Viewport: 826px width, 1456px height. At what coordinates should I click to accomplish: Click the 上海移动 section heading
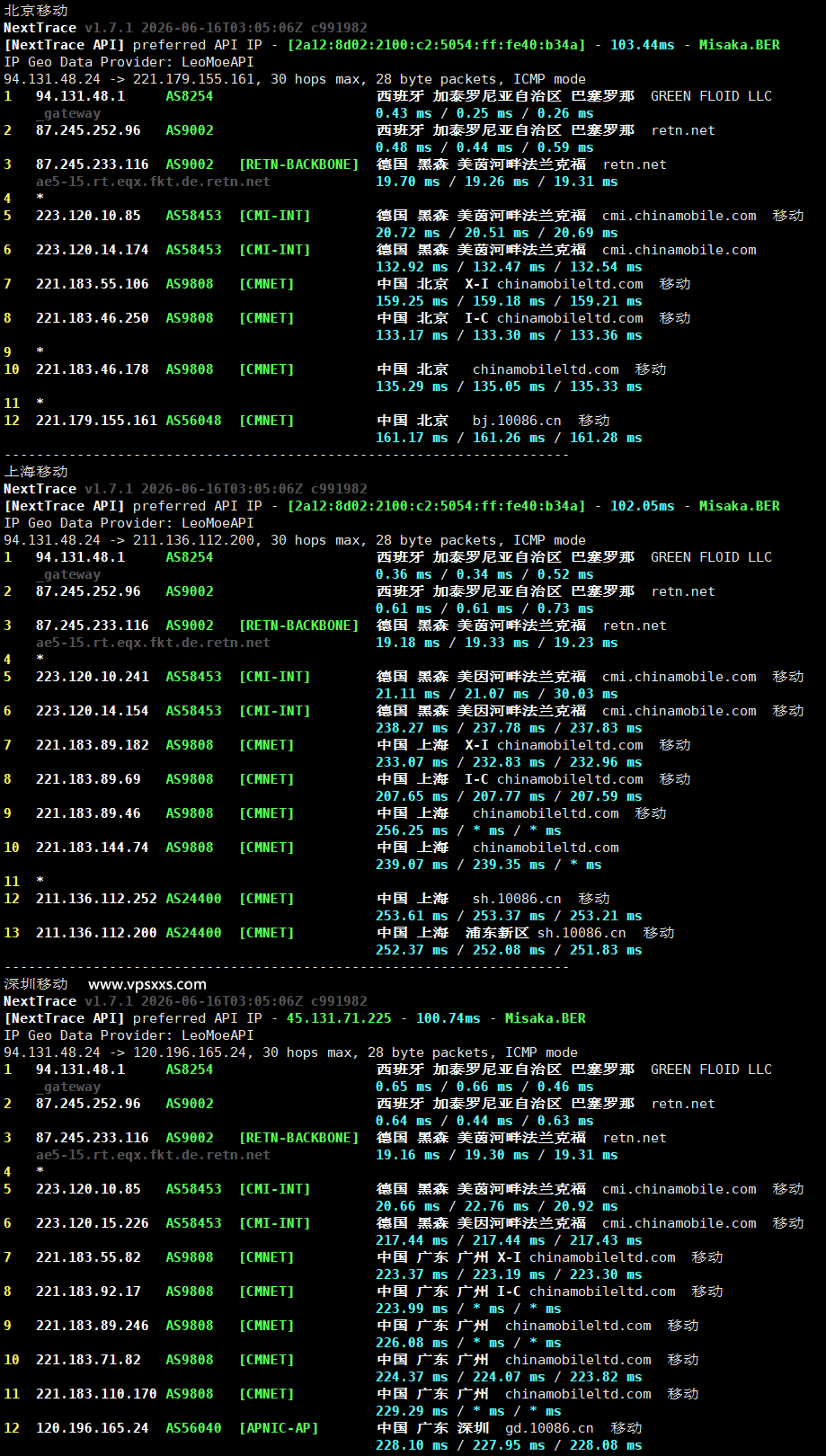36,472
